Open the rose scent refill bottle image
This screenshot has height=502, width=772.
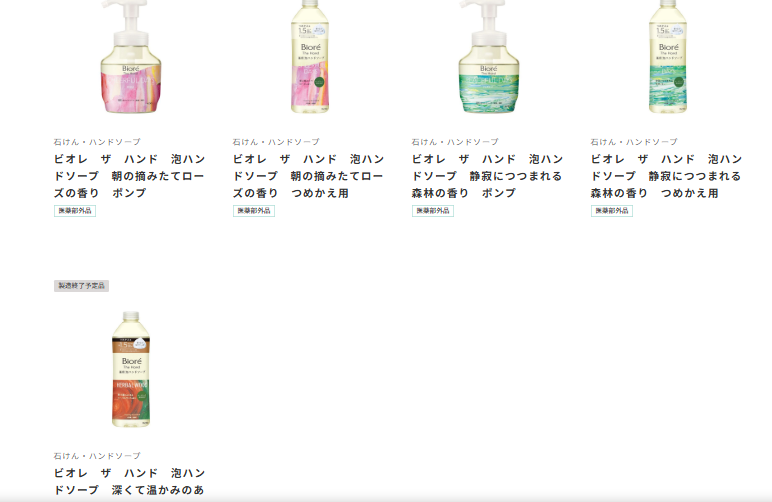pos(310,57)
